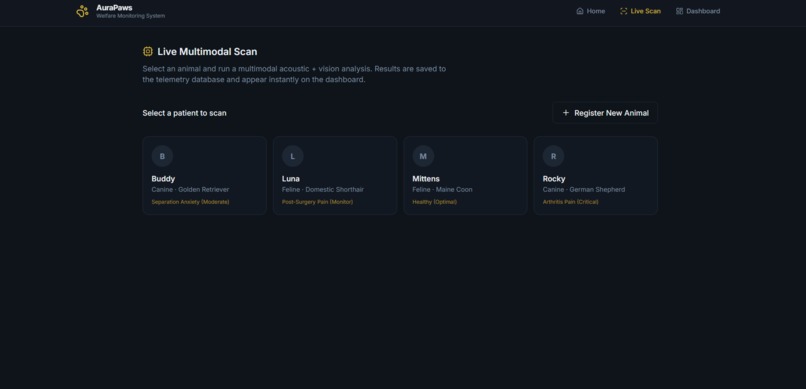This screenshot has width=806, height=389.
Task: Click 'Feline · Maine Coon' text
Action: tap(442, 190)
